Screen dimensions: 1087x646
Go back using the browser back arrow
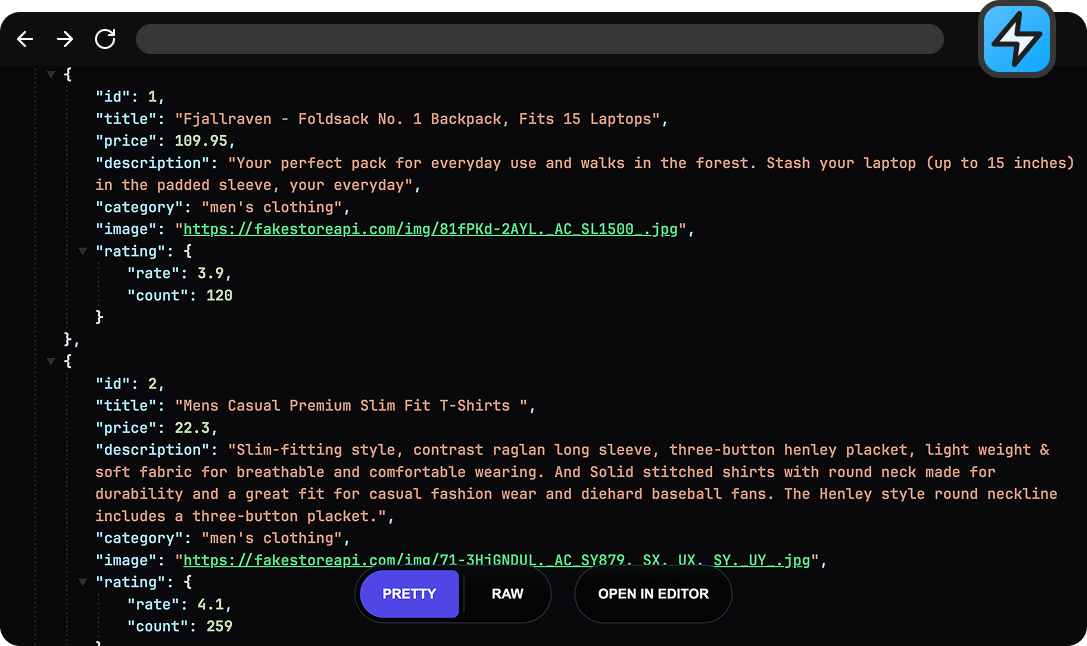(25, 39)
